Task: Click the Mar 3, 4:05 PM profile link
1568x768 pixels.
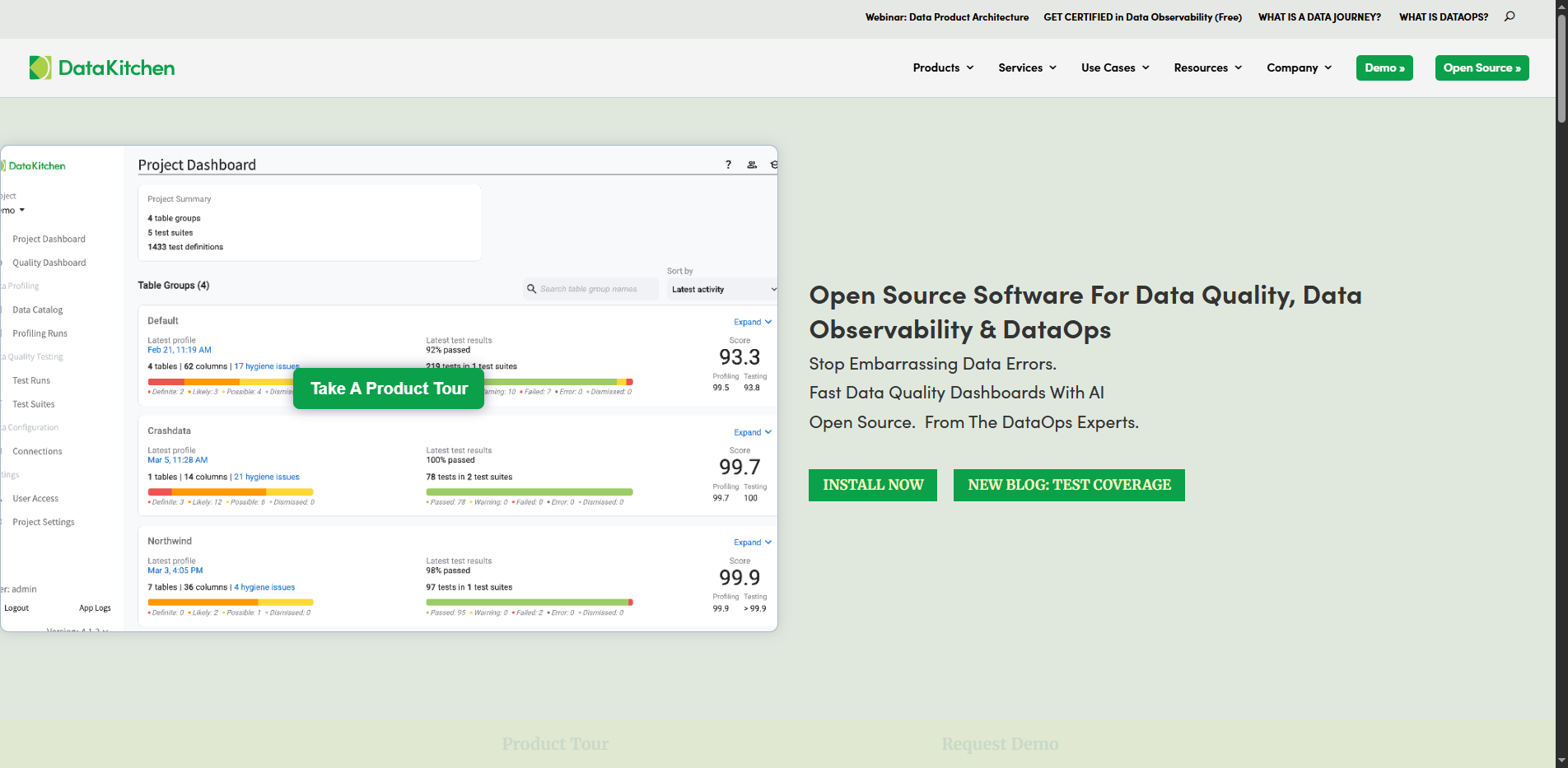Action: point(175,570)
